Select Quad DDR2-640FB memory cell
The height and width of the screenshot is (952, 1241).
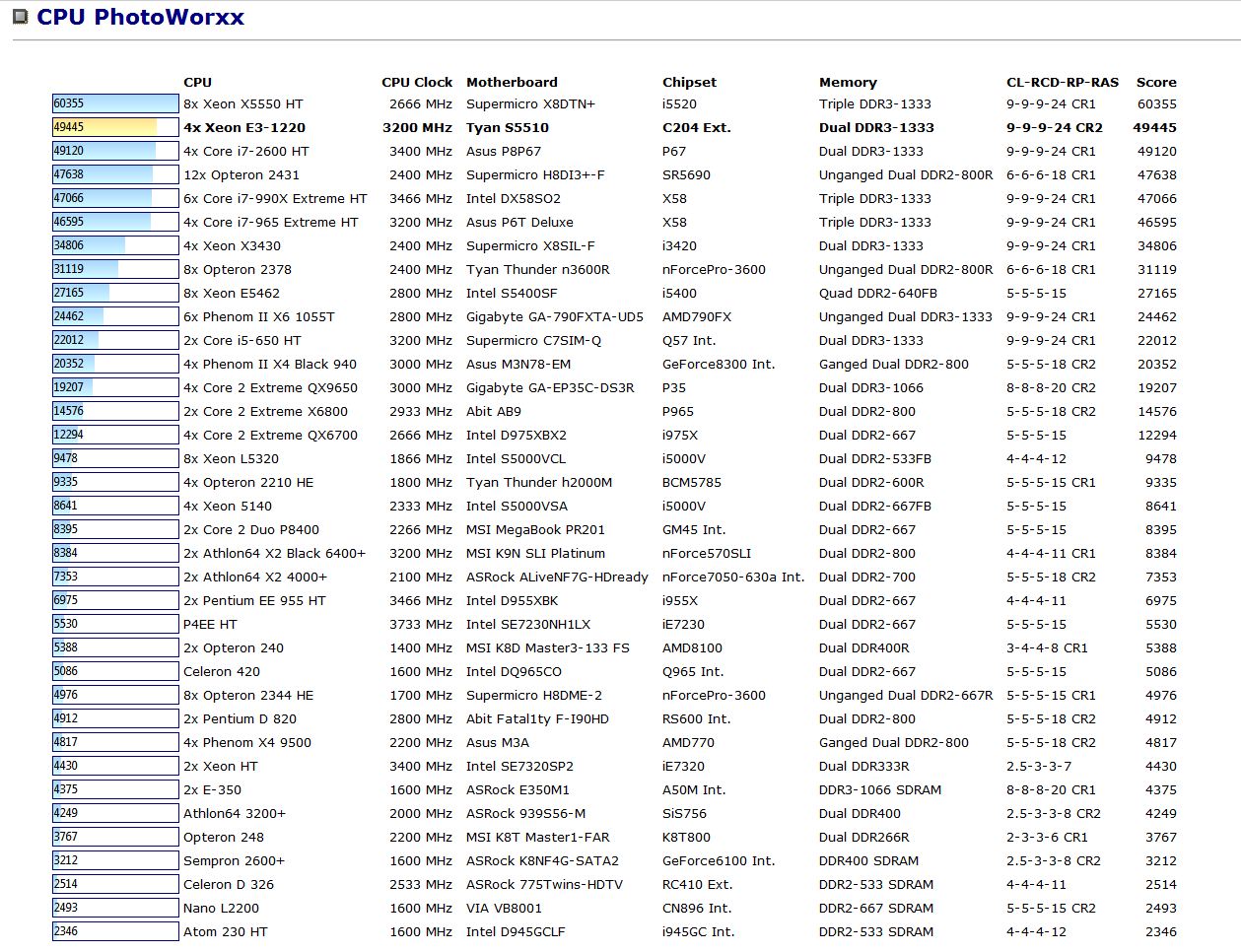(x=878, y=293)
